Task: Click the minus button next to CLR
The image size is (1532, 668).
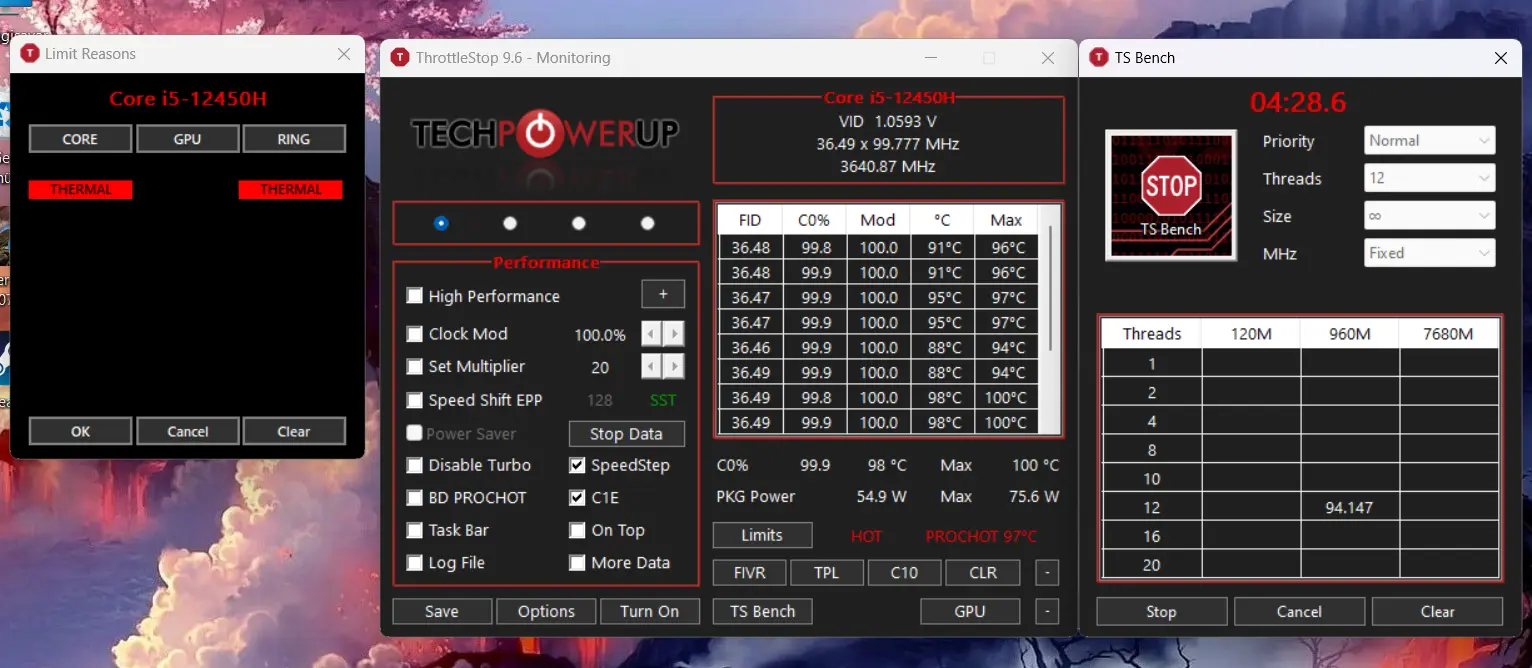Action: [1046, 573]
